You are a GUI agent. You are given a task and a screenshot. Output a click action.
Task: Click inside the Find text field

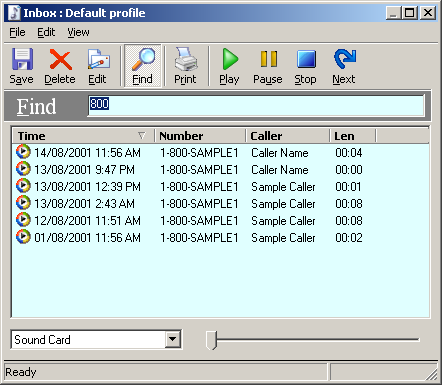(256, 106)
